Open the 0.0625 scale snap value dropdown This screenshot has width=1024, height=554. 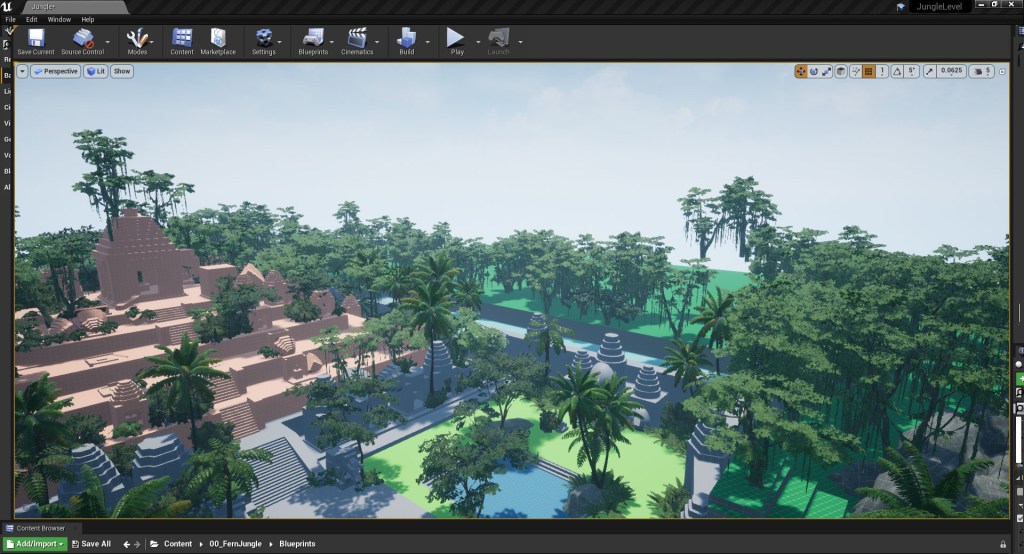point(951,71)
